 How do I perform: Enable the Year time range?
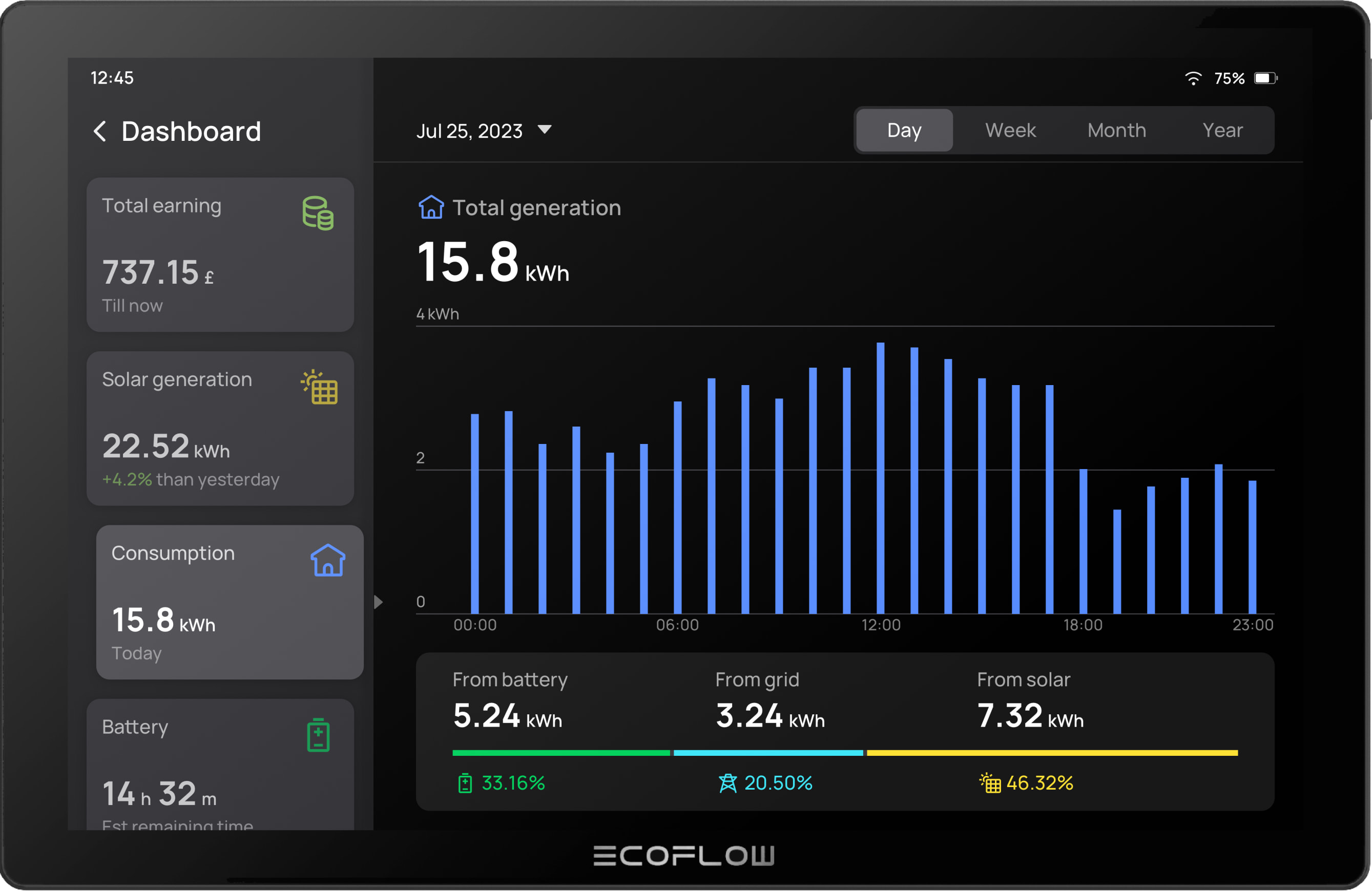click(x=1223, y=130)
